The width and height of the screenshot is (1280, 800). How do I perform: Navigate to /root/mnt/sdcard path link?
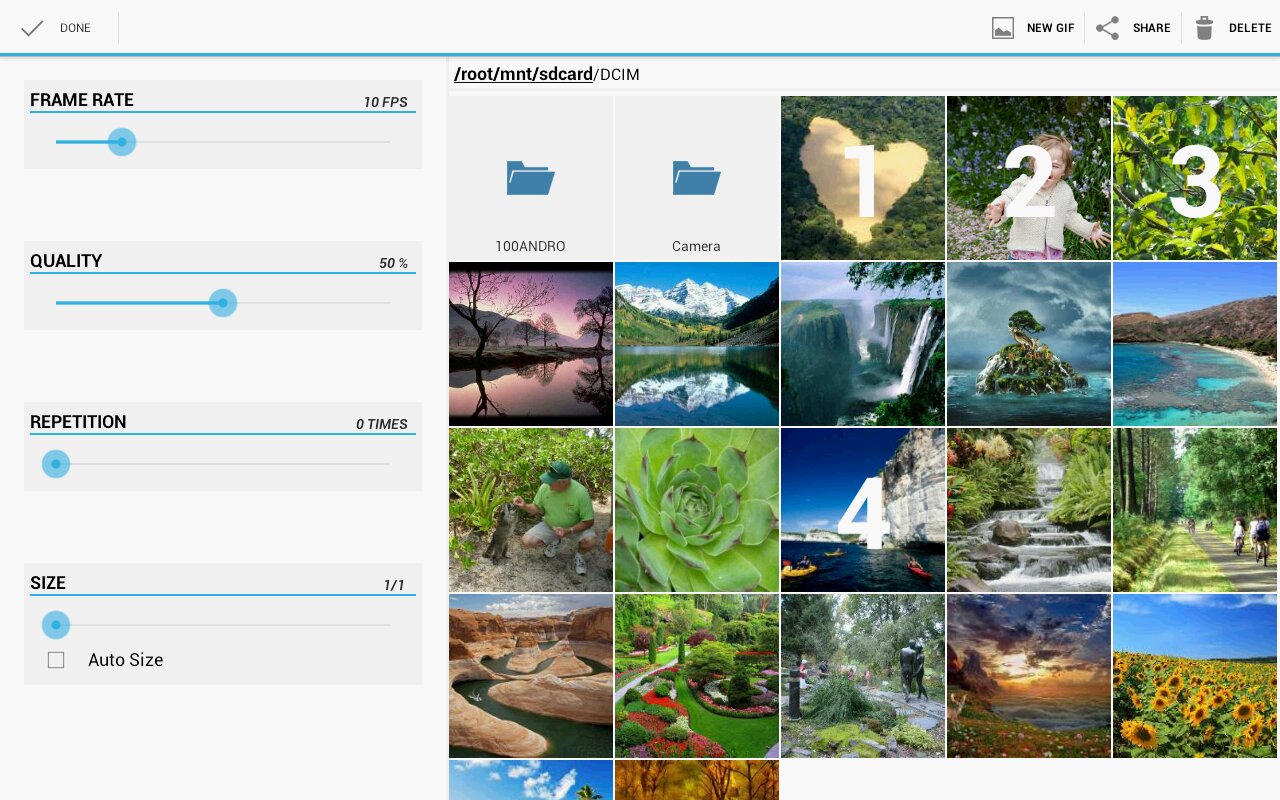tap(523, 75)
